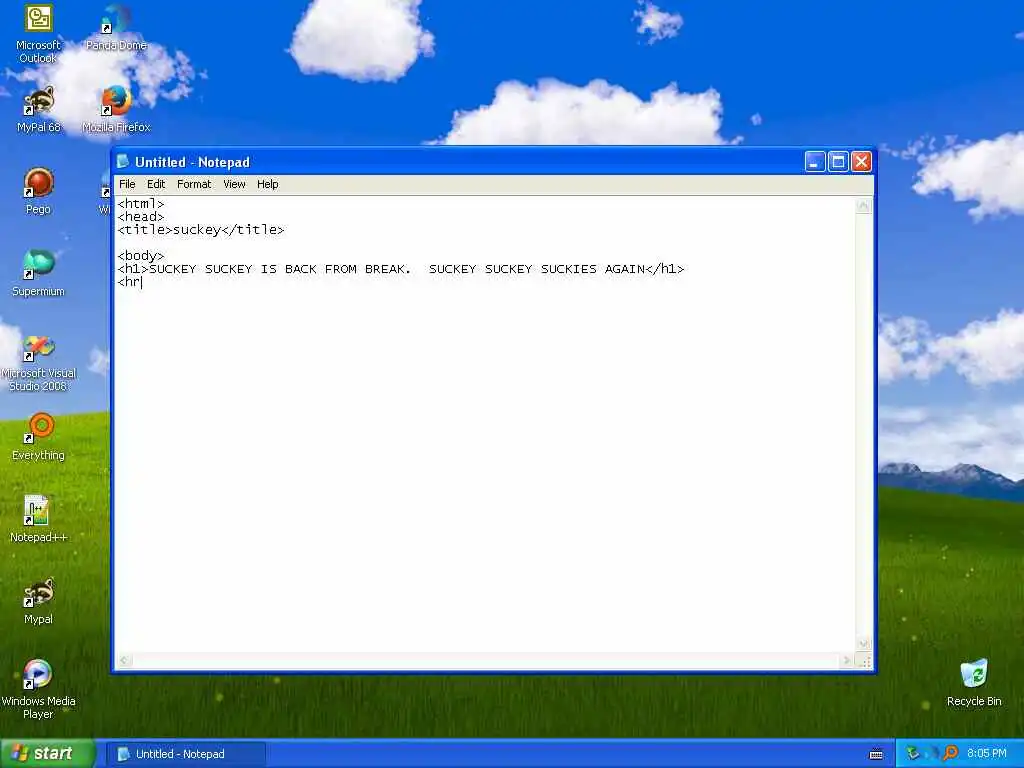
Task: Open the Windows Start menu
Action: (47, 754)
